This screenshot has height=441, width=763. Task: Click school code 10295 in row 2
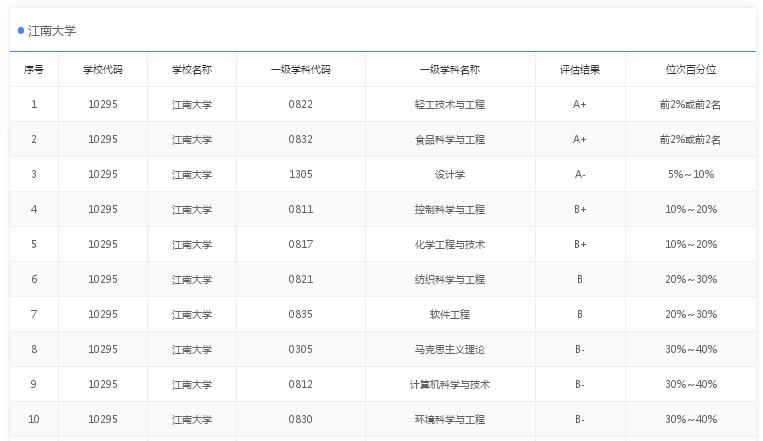coord(103,139)
